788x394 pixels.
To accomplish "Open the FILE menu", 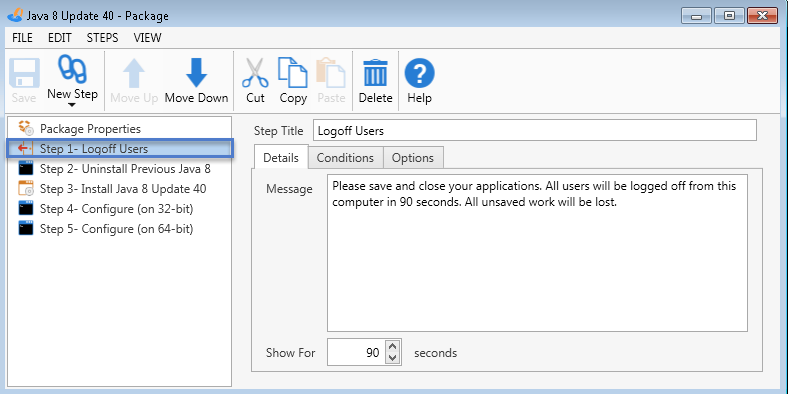I will click(22, 38).
